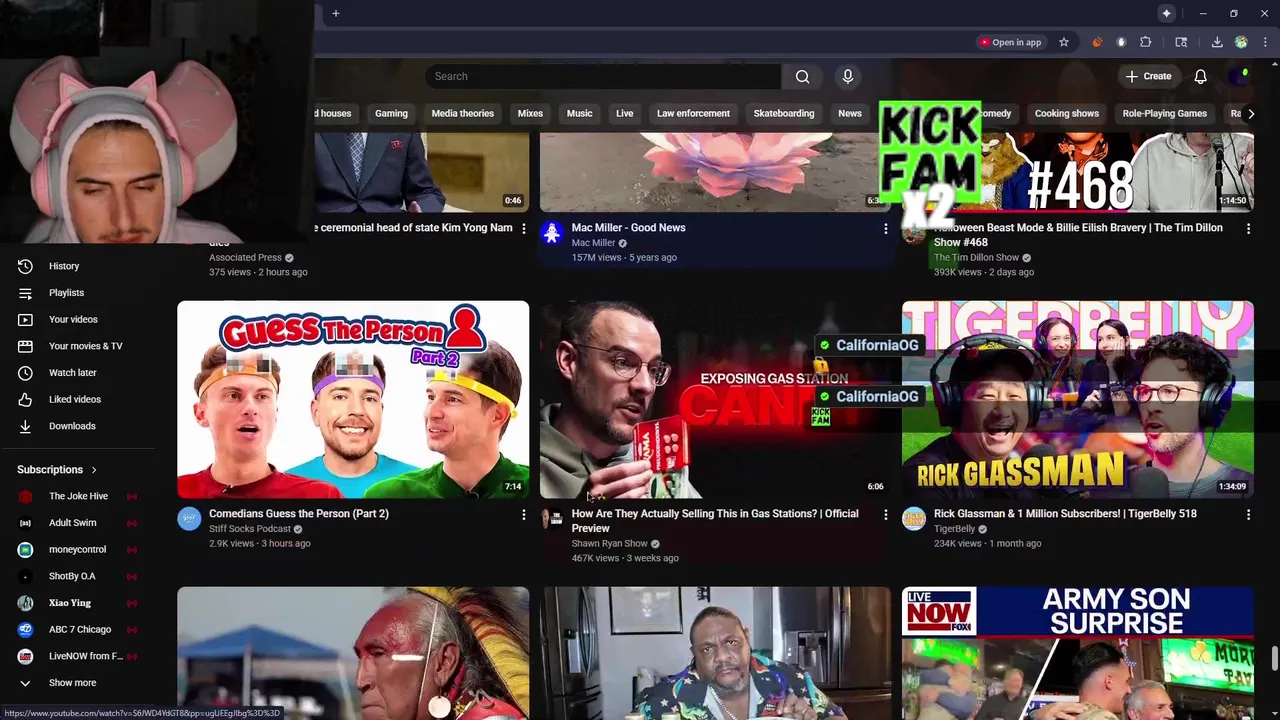
Task: Open Associated Press channel
Action: [245, 258]
